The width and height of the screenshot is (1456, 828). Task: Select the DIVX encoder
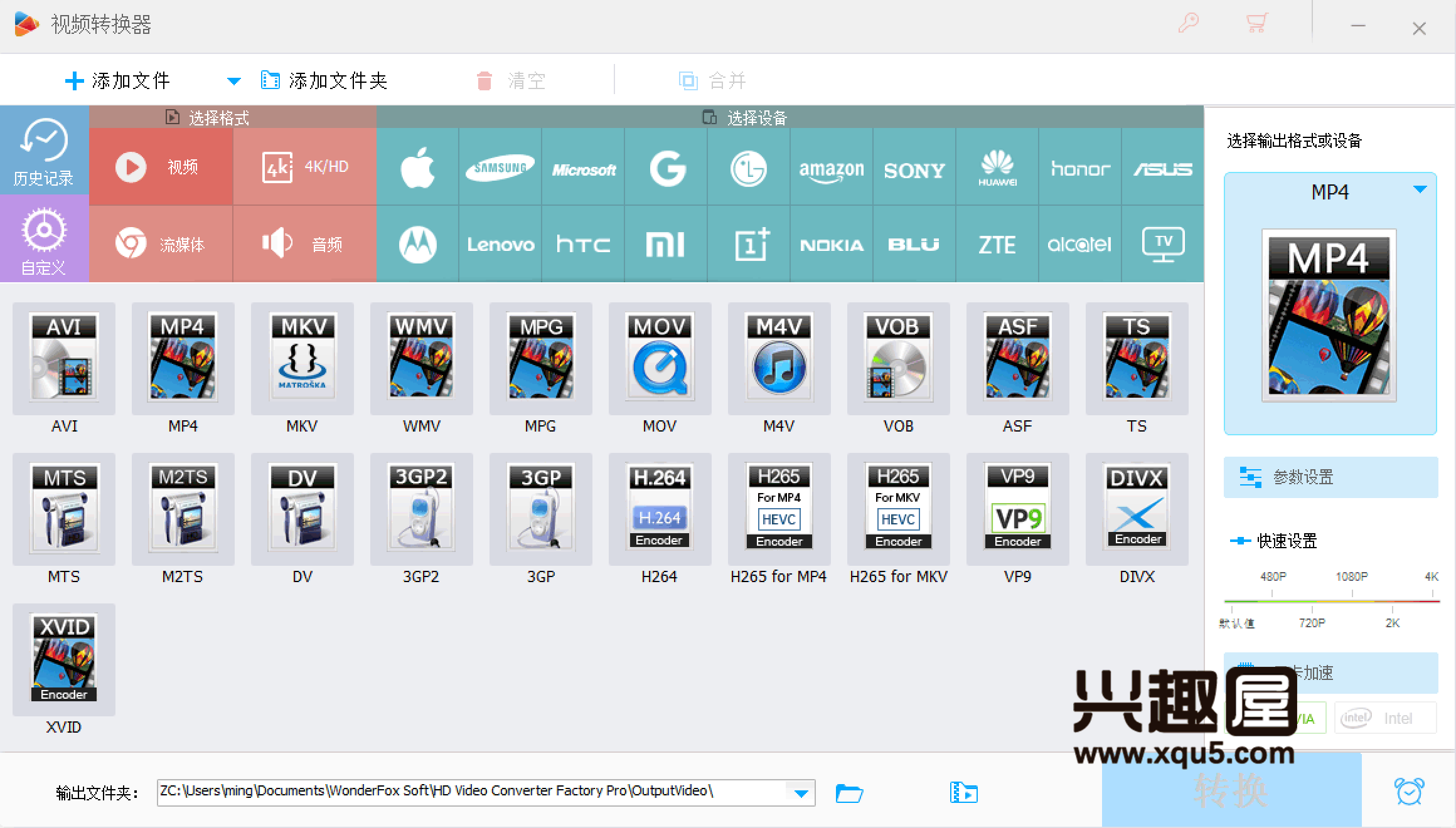[1137, 509]
